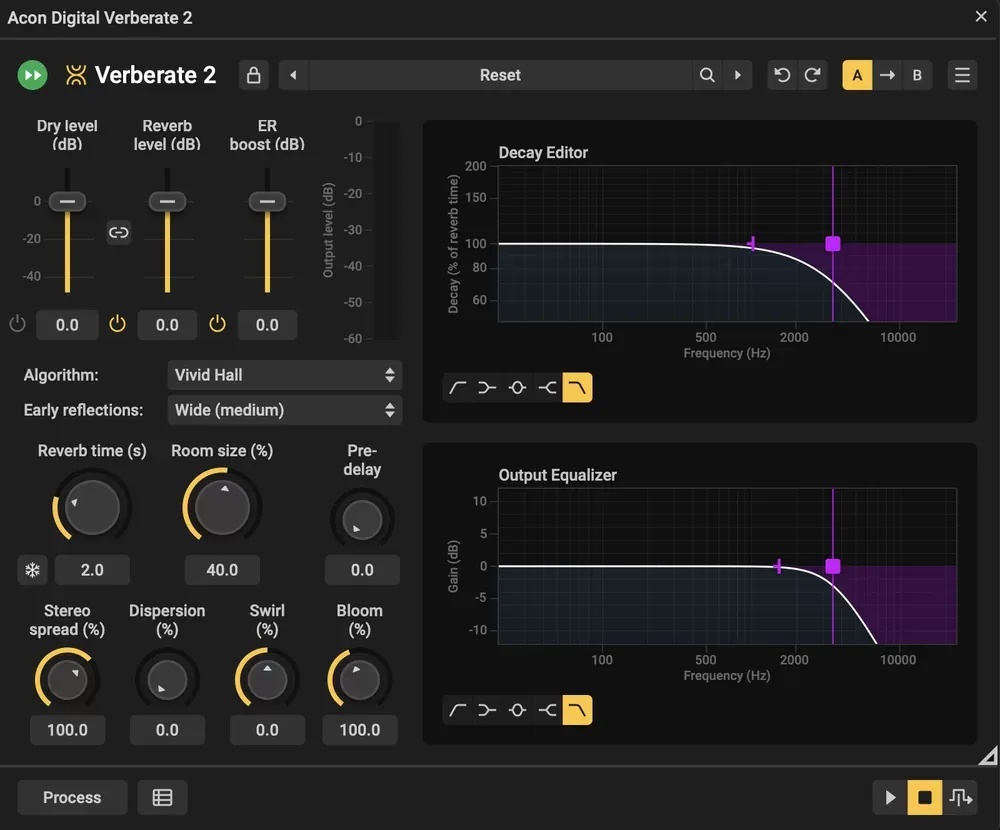Open the Algorithm dropdown showing Vivid Hall

[x=284, y=375]
